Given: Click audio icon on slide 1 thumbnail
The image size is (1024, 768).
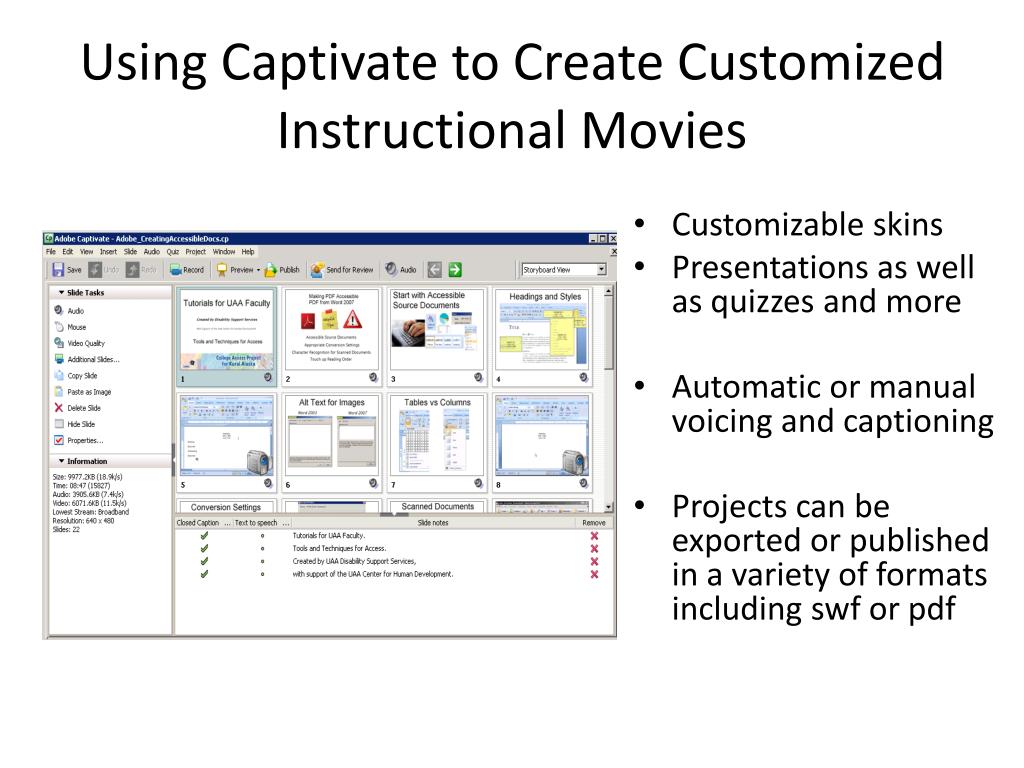Looking at the screenshot, I should click(268, 377).
